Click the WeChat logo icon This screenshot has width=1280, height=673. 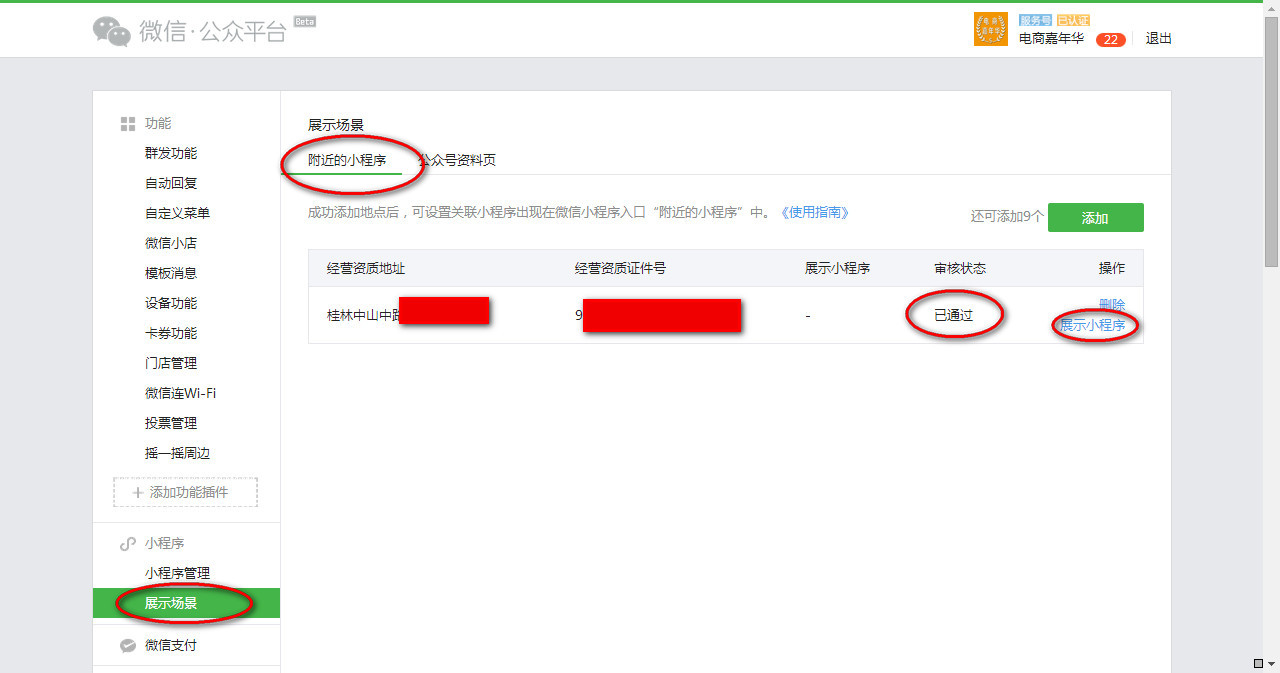(112, 31)
